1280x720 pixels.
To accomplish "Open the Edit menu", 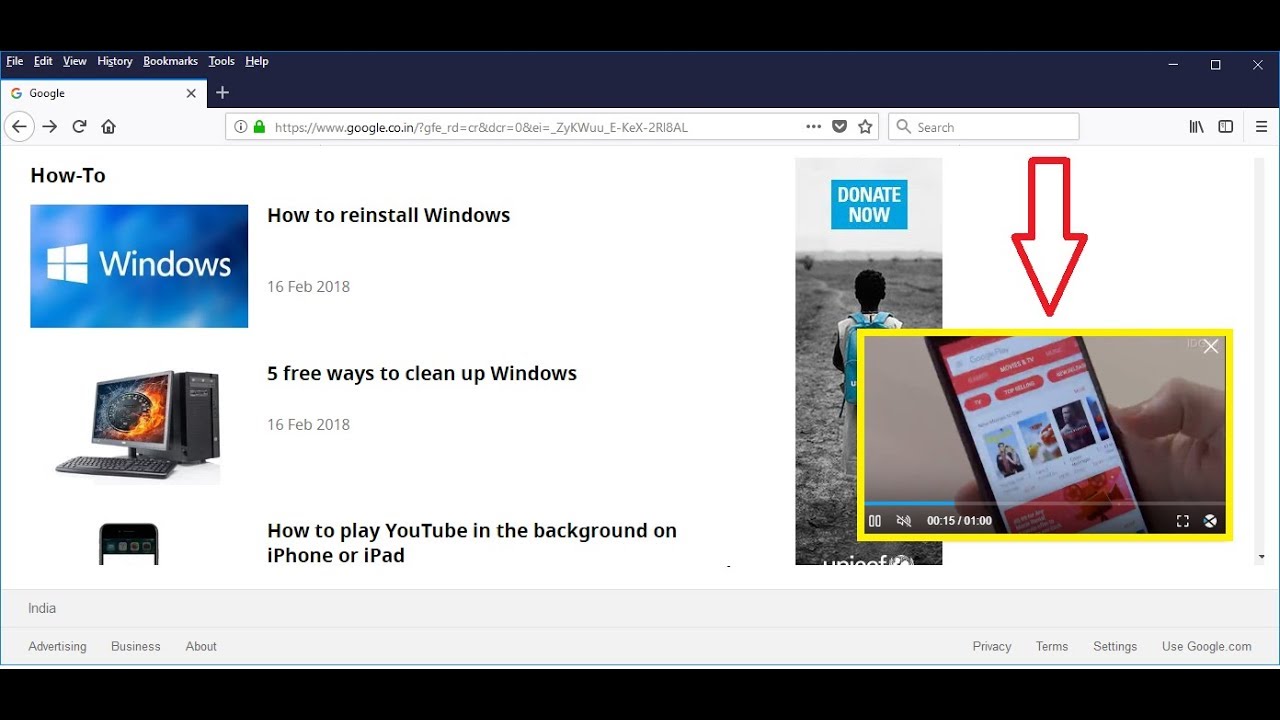I will click(x=43, y=61).
